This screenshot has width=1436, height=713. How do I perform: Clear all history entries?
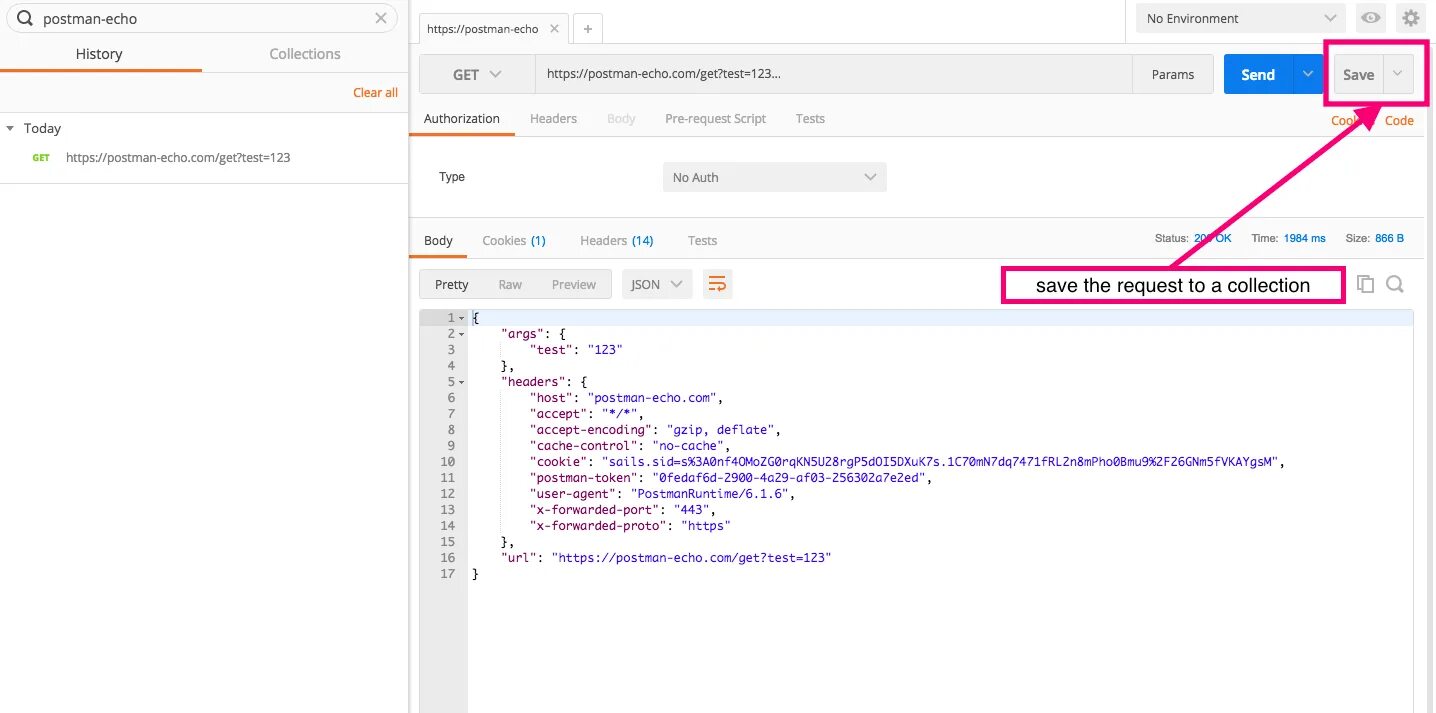375,92
